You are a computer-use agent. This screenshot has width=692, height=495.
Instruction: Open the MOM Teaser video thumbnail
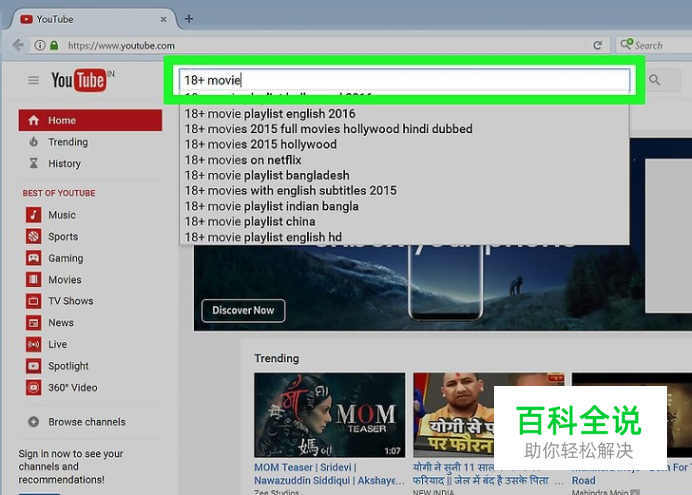(330, 415)
